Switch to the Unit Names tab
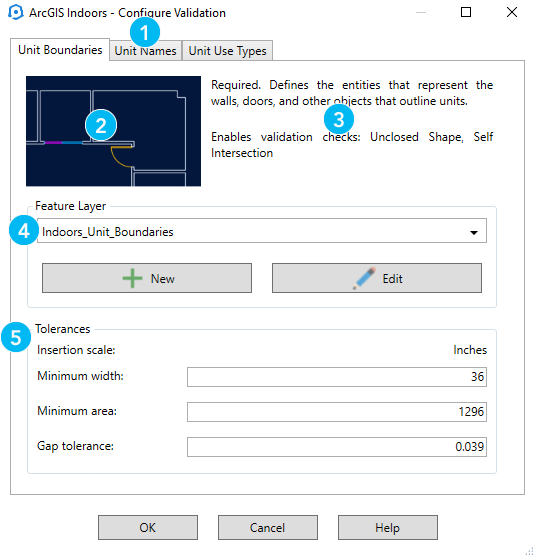The height and width of the screenshot is (555, 533). (x=145, y=51)
